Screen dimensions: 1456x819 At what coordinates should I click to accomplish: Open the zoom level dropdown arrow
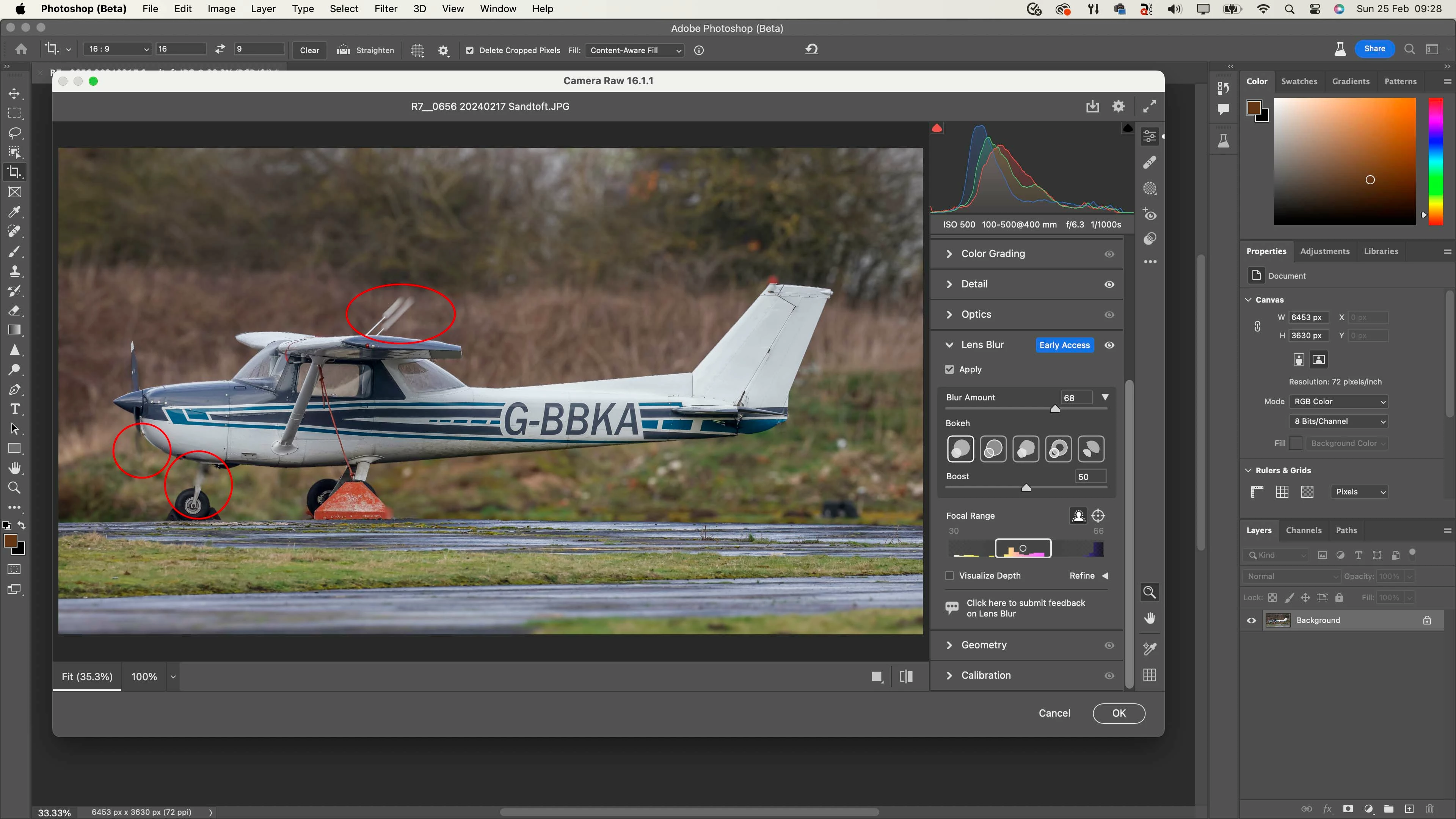173,676
